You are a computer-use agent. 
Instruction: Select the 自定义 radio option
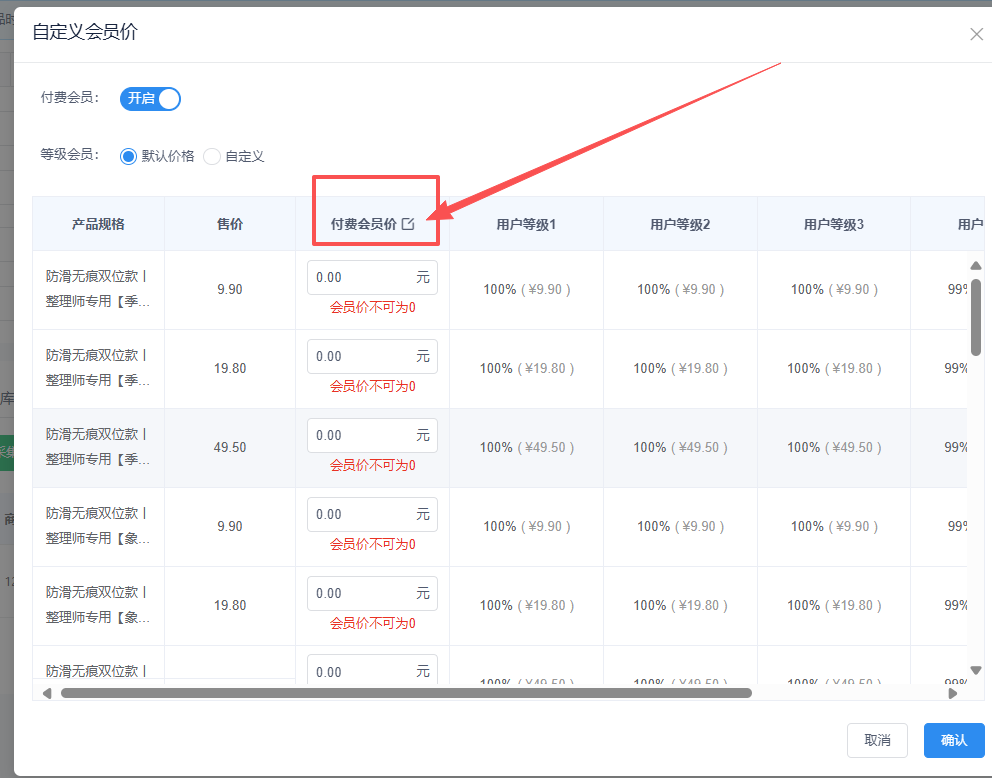(212, 156)
